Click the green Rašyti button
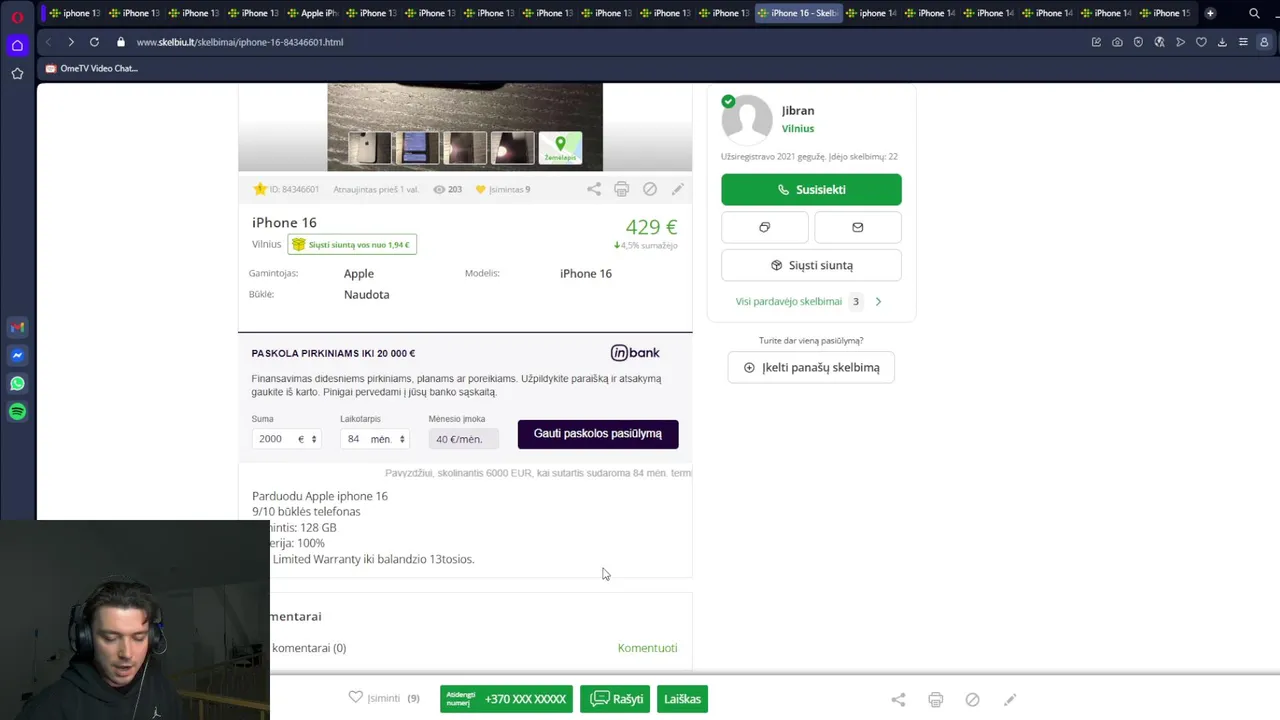This screenshot has width=1280, height=720. [615, 699]
